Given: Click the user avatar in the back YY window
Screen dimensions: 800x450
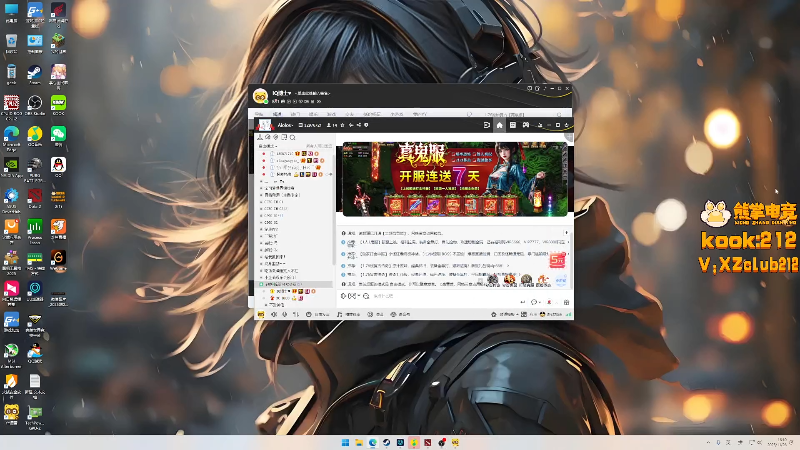Looking at the screenshot, I should pyautogui.click(x=260, y=96).
